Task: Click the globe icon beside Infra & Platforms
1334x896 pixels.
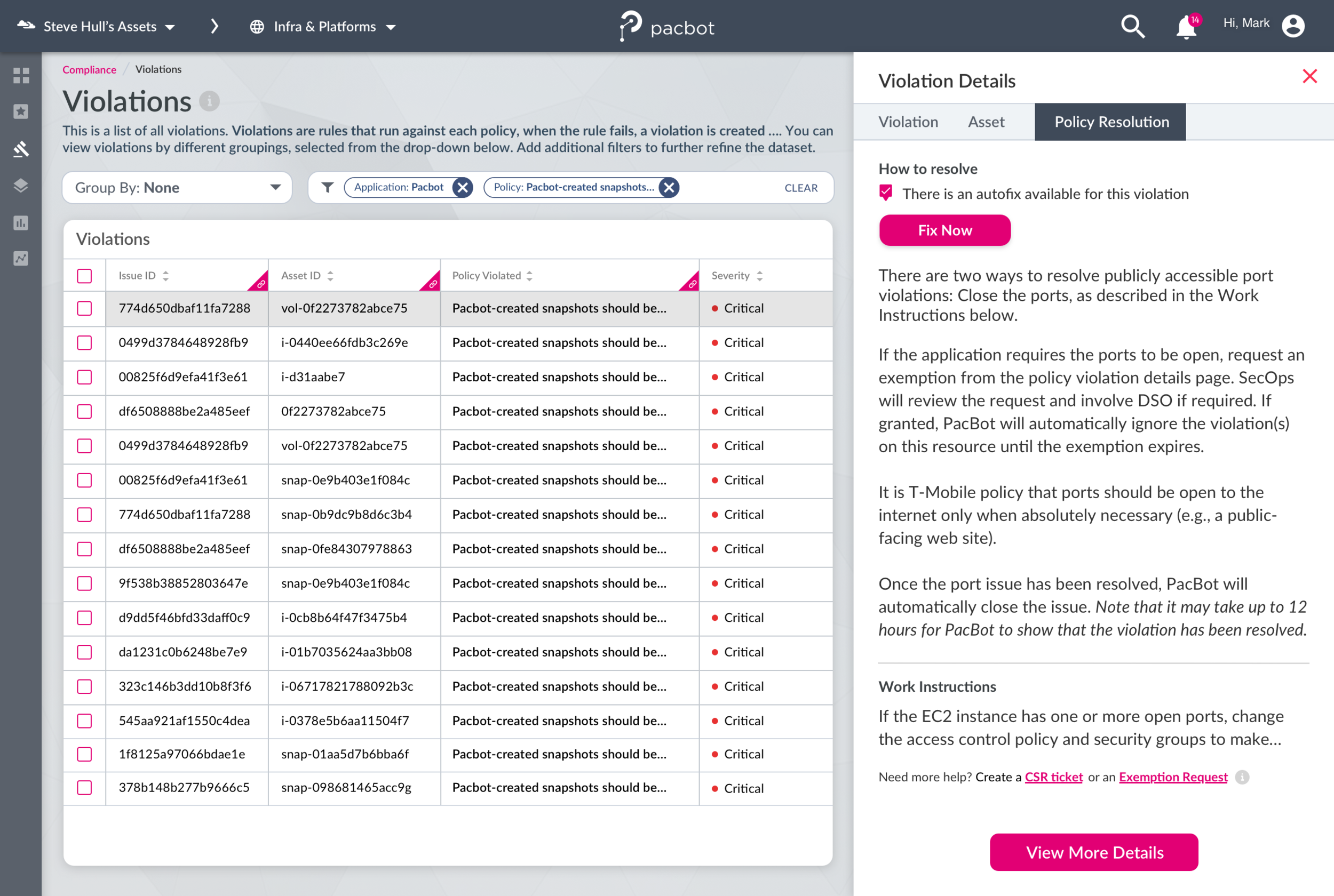Action: [257, 27]
